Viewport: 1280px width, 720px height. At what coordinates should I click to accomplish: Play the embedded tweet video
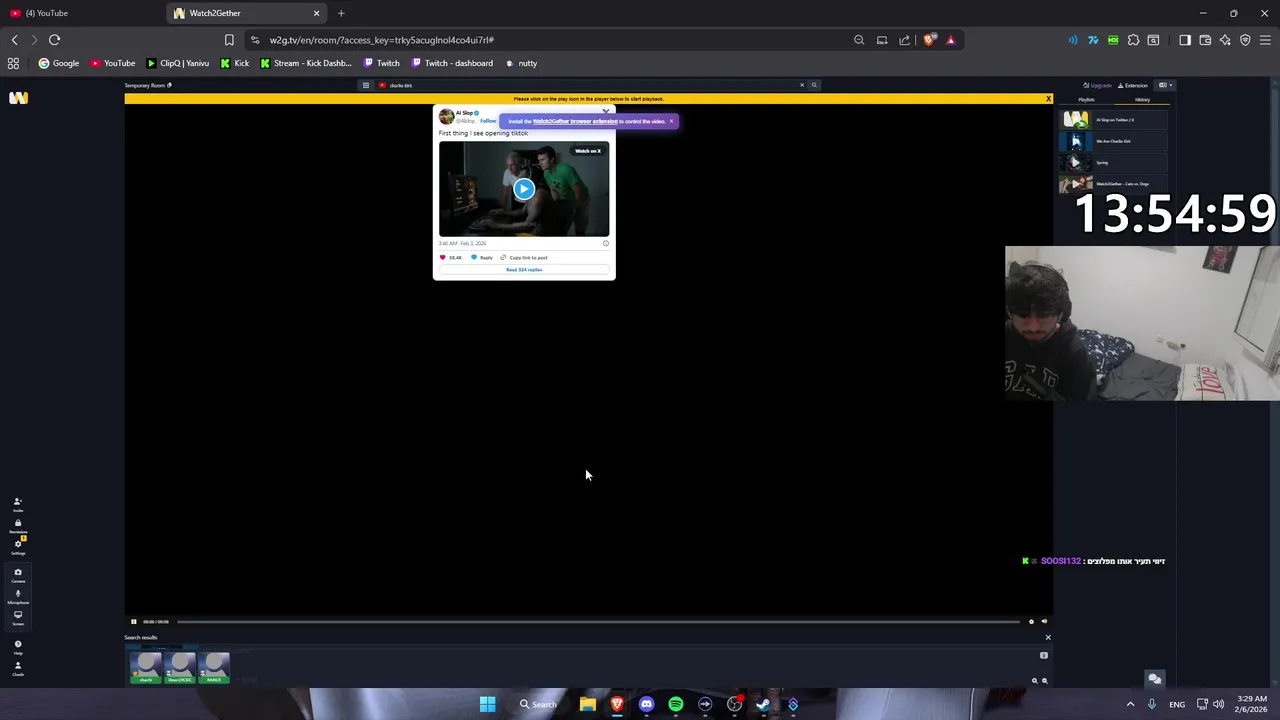[x=524, y=188]
